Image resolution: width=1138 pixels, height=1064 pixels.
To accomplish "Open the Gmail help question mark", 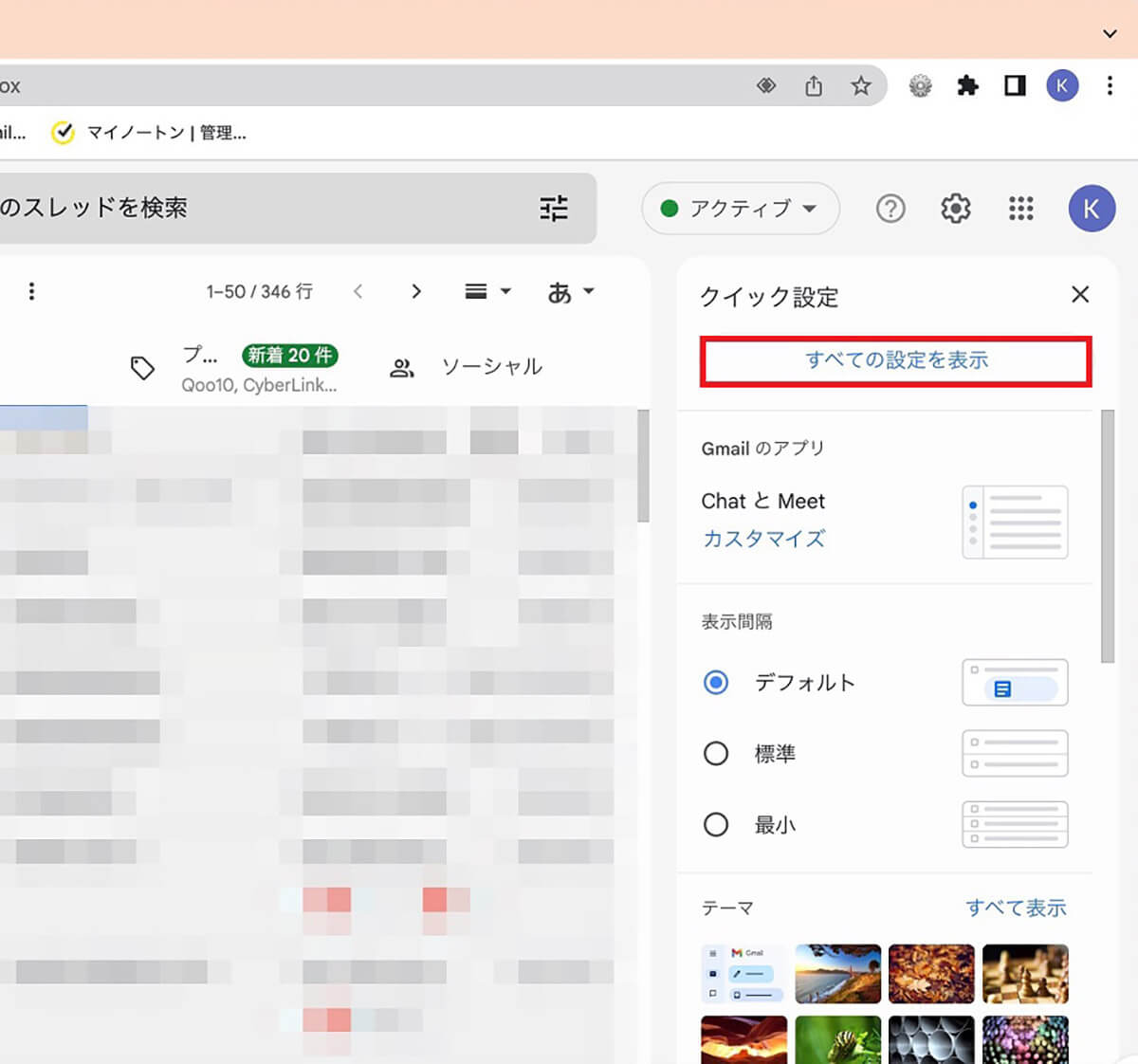I will tap(890, 208).
